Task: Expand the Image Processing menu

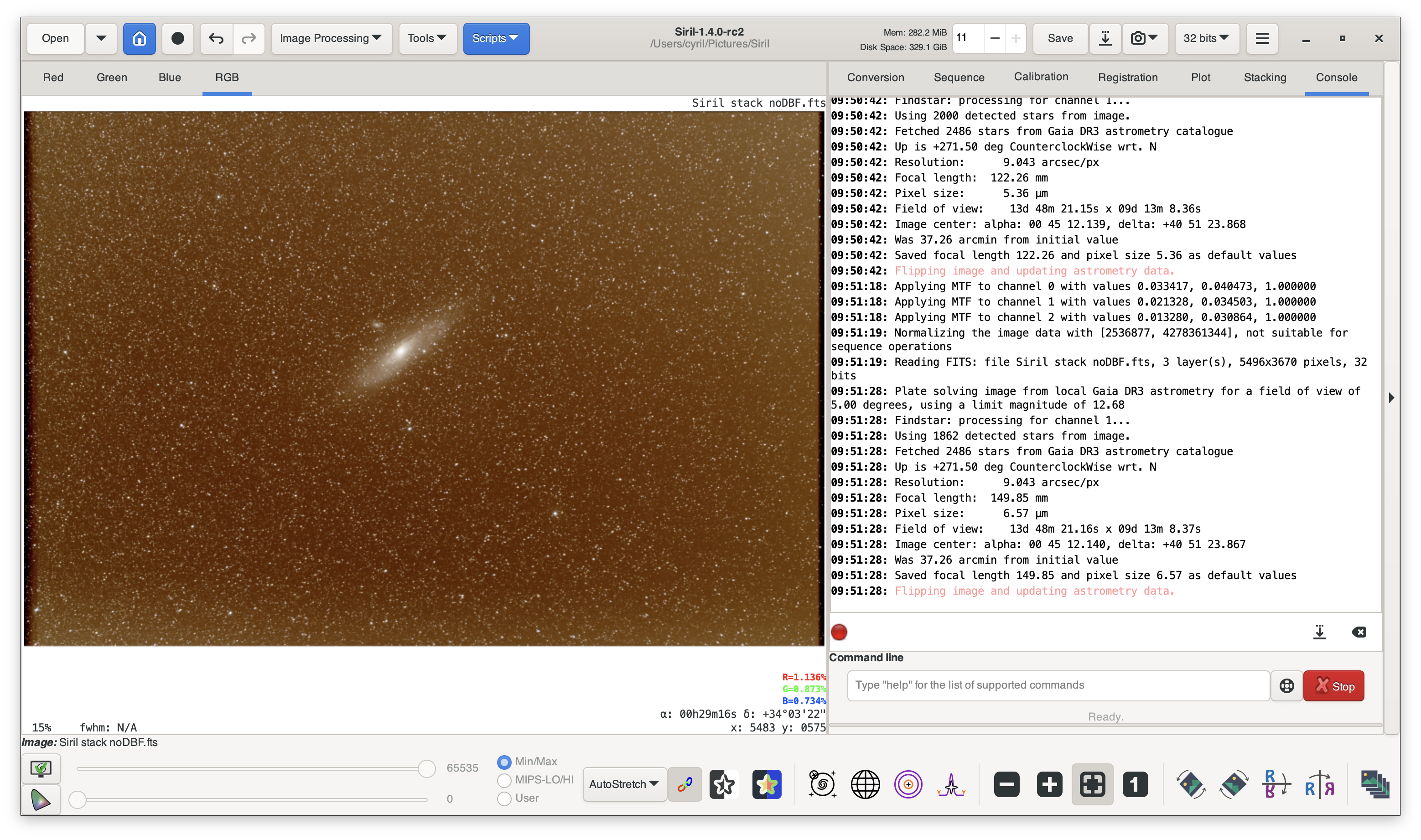Action: click(331, 38)
